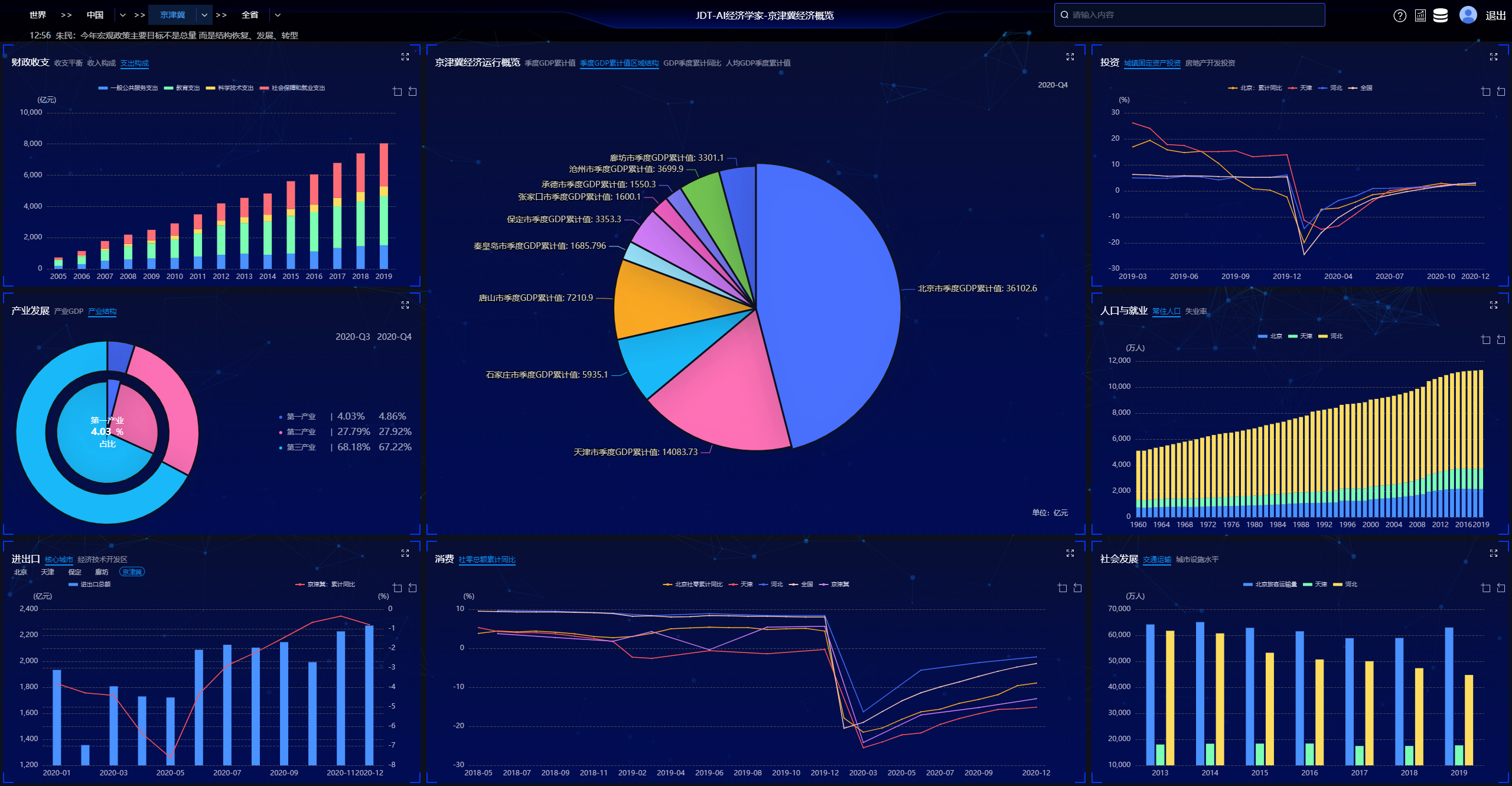Switch to 季度GDP累计值 tab

[x=550, y=63]
